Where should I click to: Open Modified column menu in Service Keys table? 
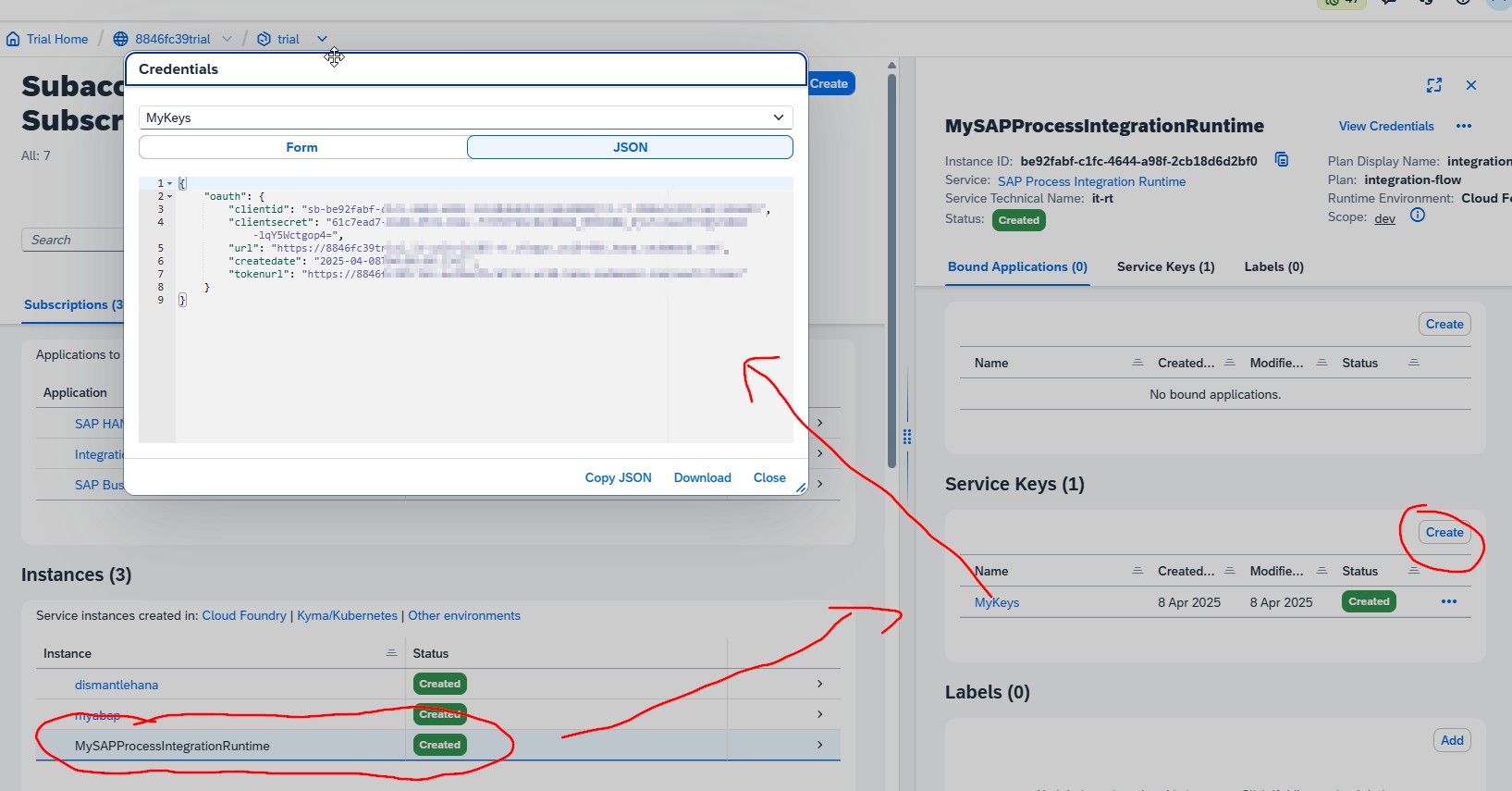(x=1322, y=571)
